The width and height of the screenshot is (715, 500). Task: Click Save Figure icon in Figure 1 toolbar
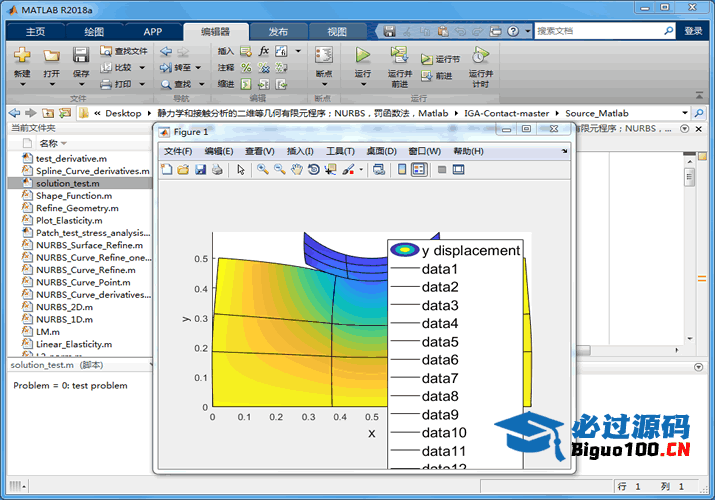pyautogui.click(x=201, y=170)
